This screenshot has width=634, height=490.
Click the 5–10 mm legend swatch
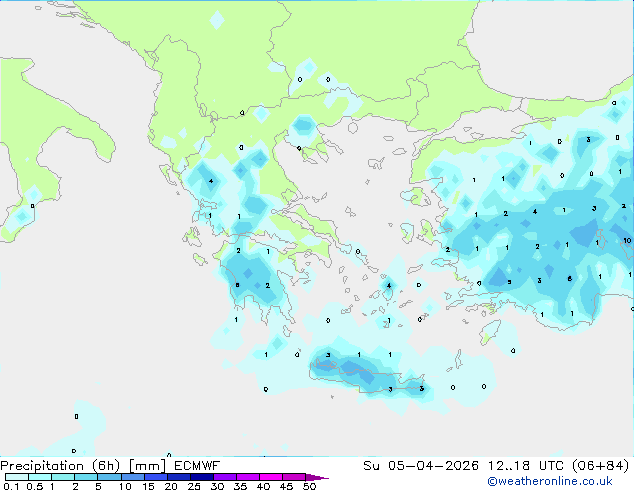[x=109, y=477]
